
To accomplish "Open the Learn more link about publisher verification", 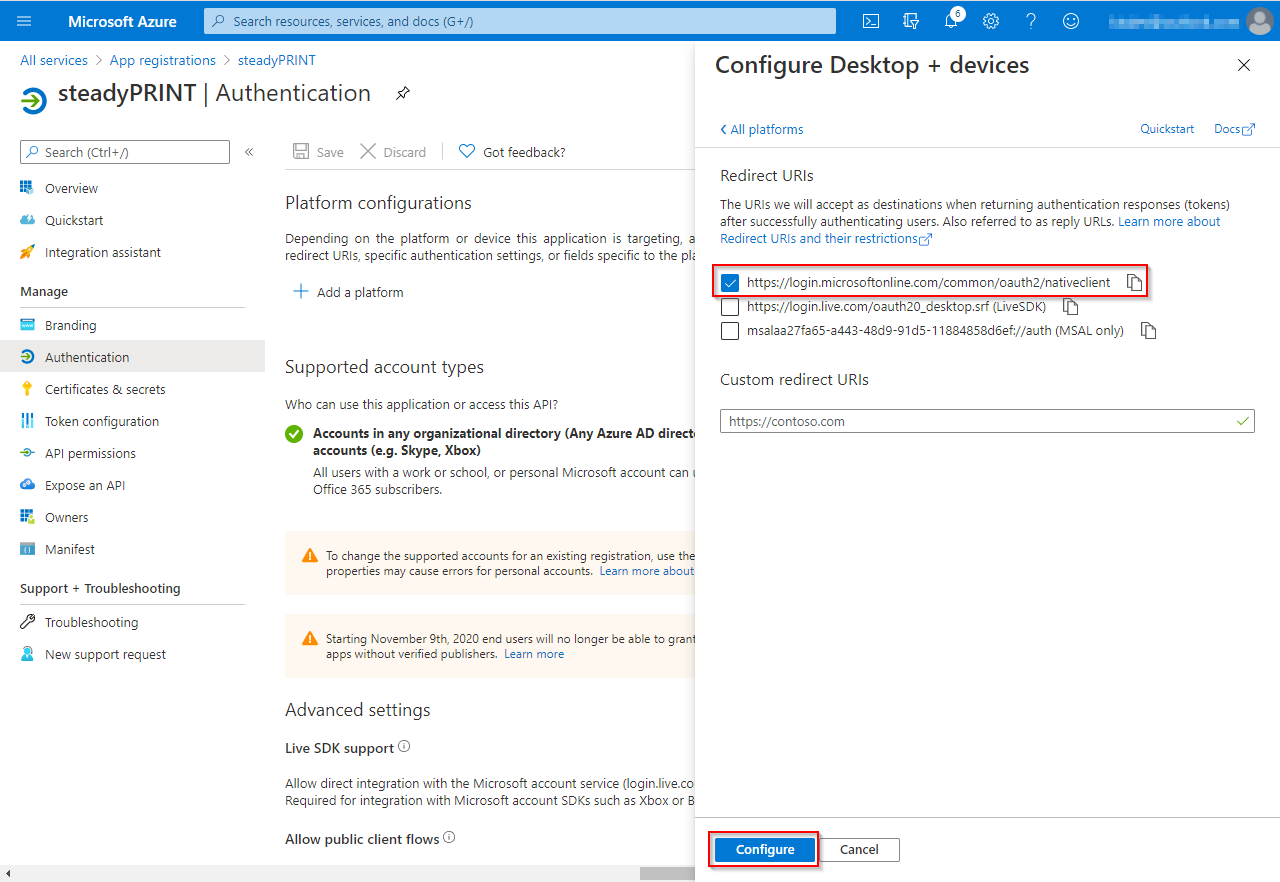I will (x=534, y=654).
